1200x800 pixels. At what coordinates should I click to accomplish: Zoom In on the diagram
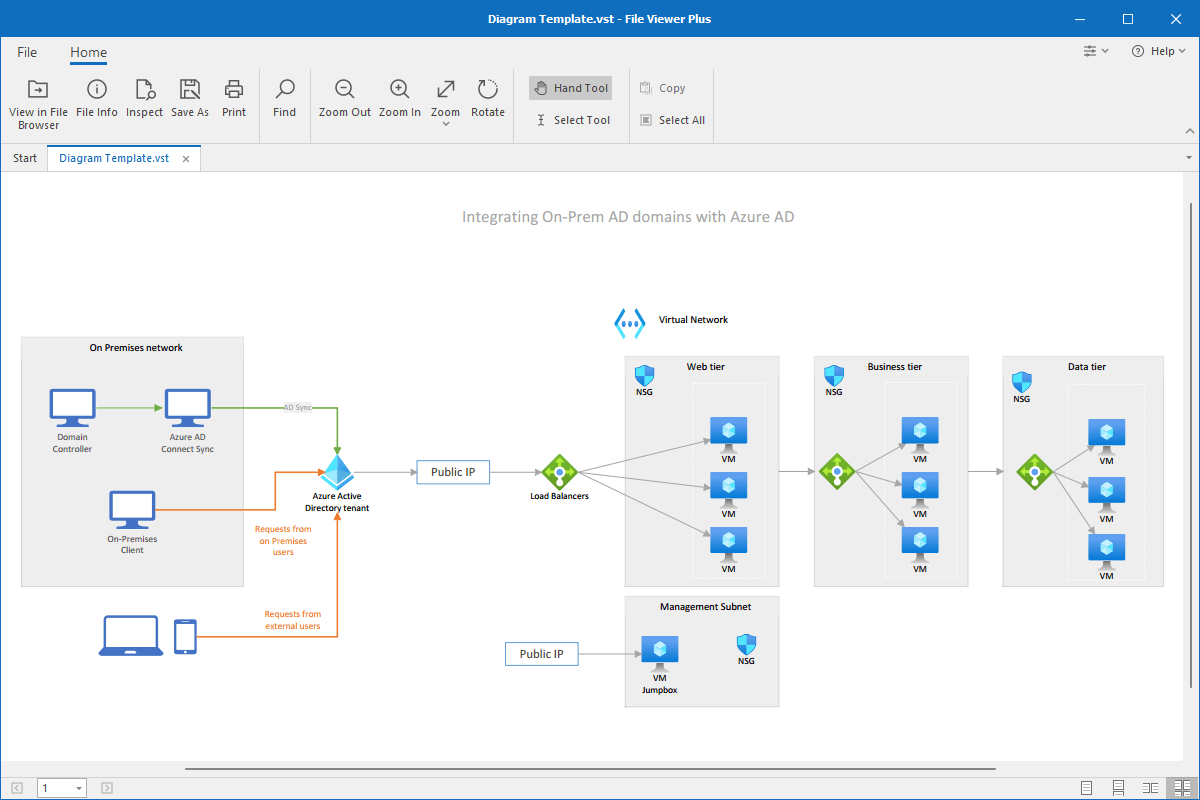click(x=400, y=99)
